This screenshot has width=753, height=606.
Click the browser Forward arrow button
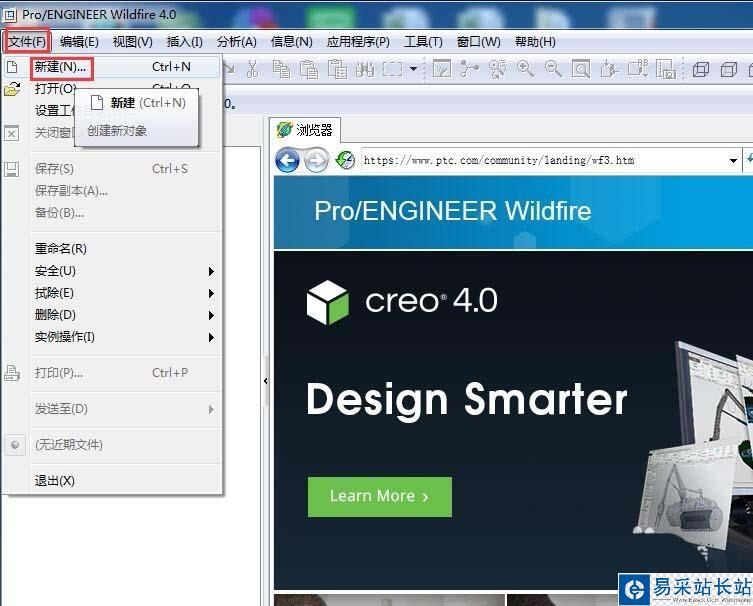pyautogui.click(x=316, y=160)
